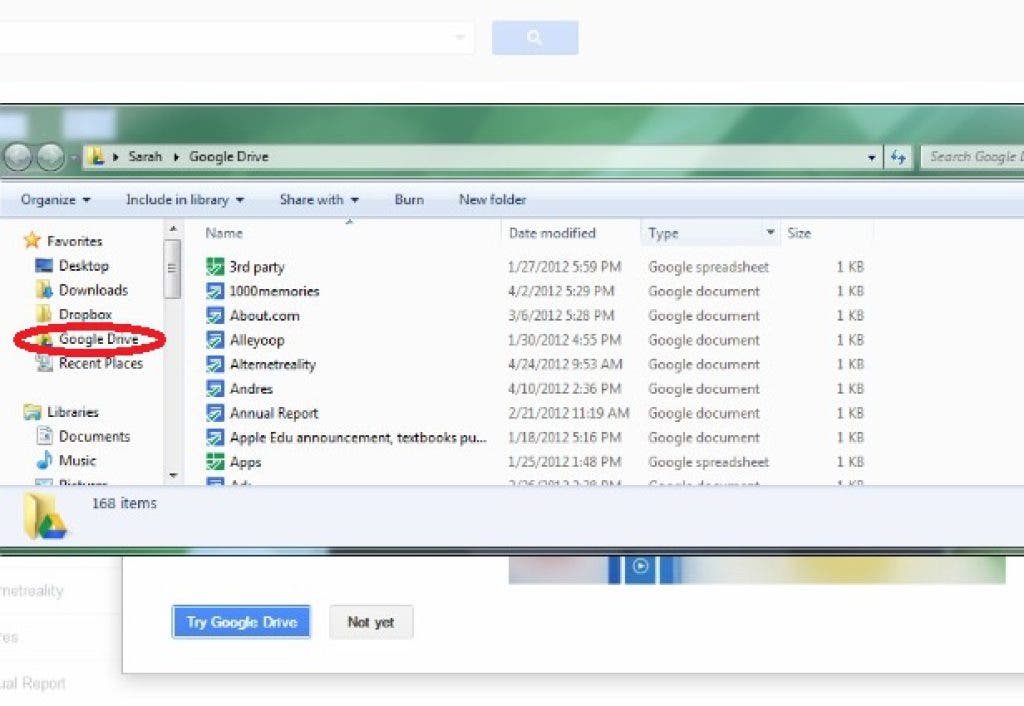Viewport: 1024px width, 706px height.
Task: Select the file named Andres
Action: coord(251,389)
